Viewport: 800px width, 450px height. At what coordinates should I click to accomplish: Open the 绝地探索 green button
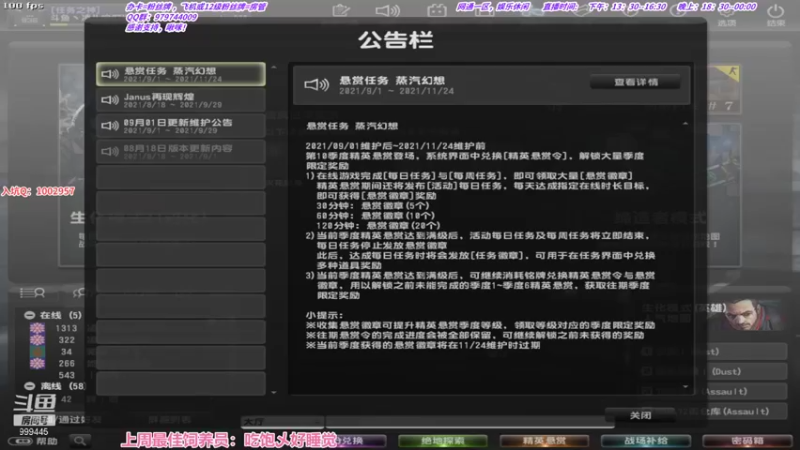click(x=442, y=441)
